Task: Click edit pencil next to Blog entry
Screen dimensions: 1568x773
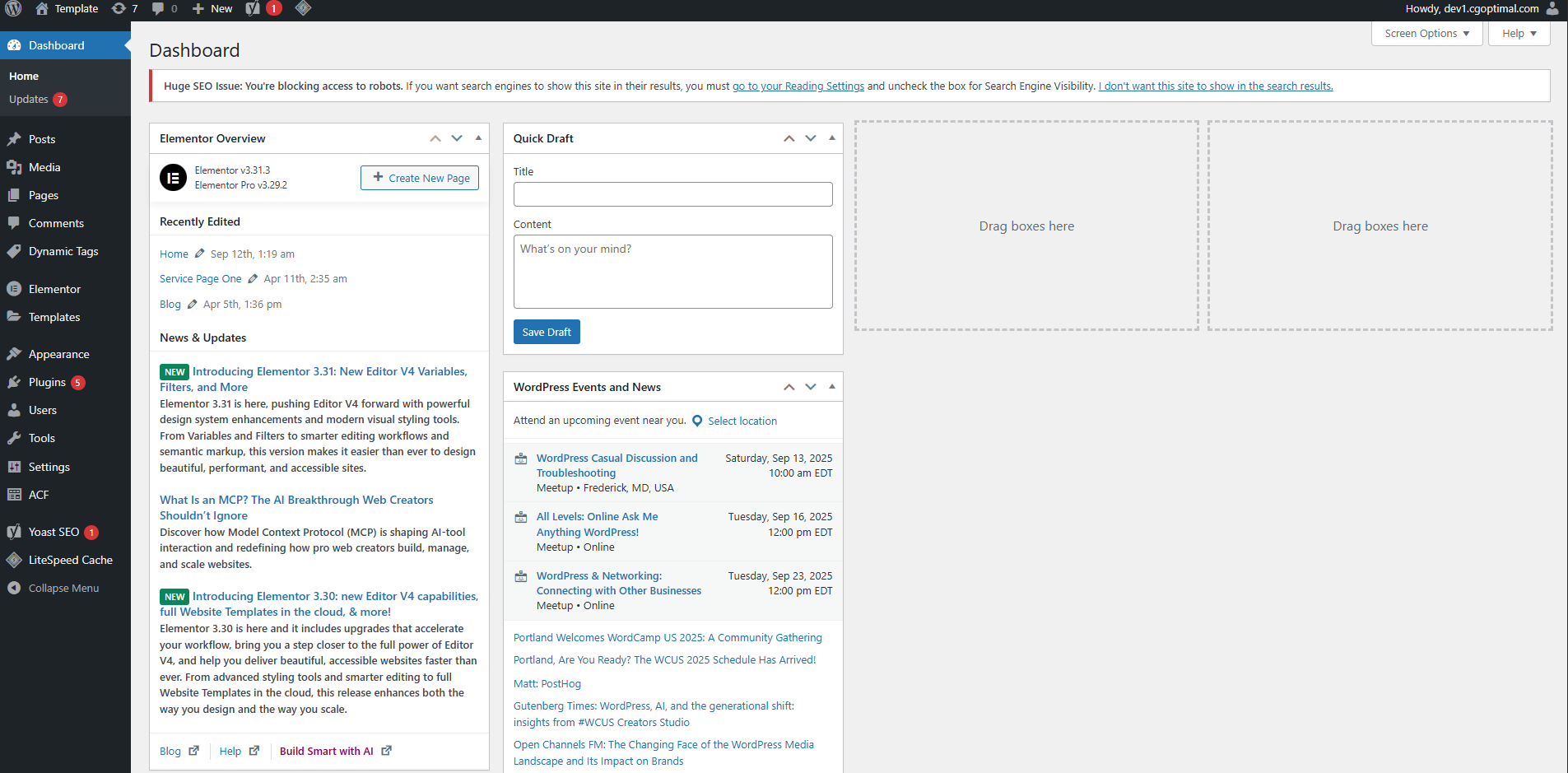Action: click(x=192, y=304)
